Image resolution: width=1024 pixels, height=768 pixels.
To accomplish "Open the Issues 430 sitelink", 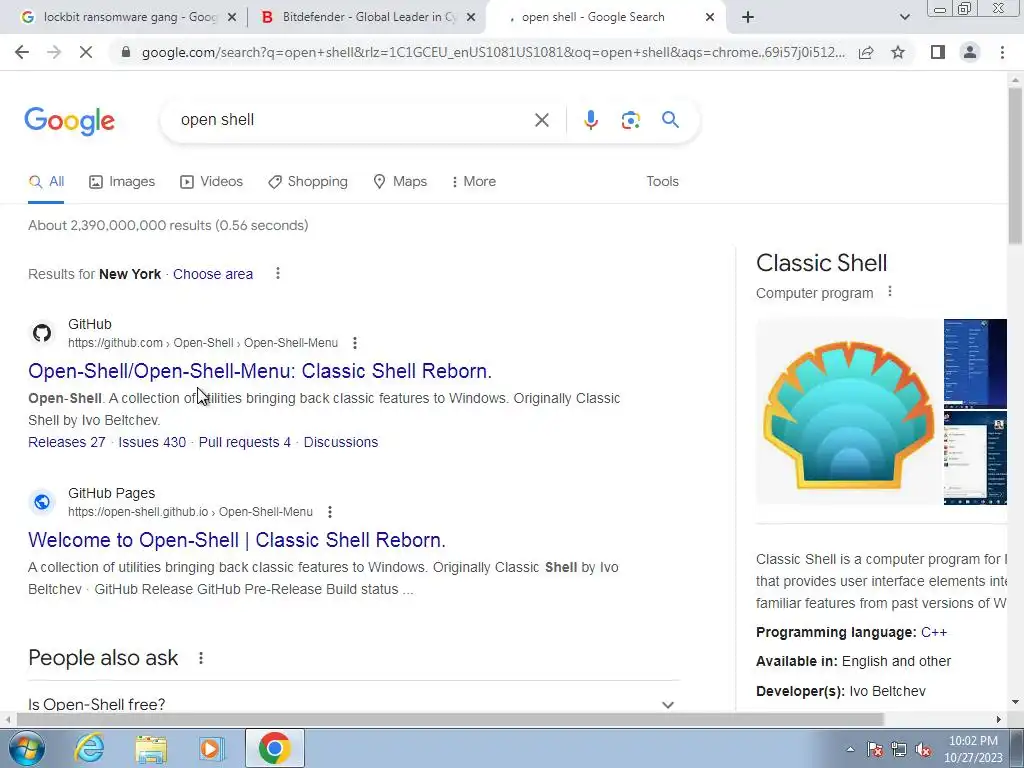I will (152, 442).
